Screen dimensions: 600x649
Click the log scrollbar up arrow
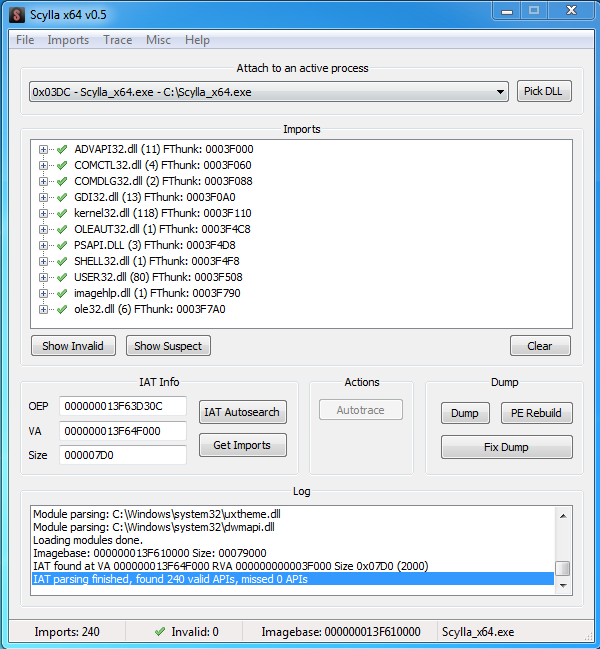point(563,516)
